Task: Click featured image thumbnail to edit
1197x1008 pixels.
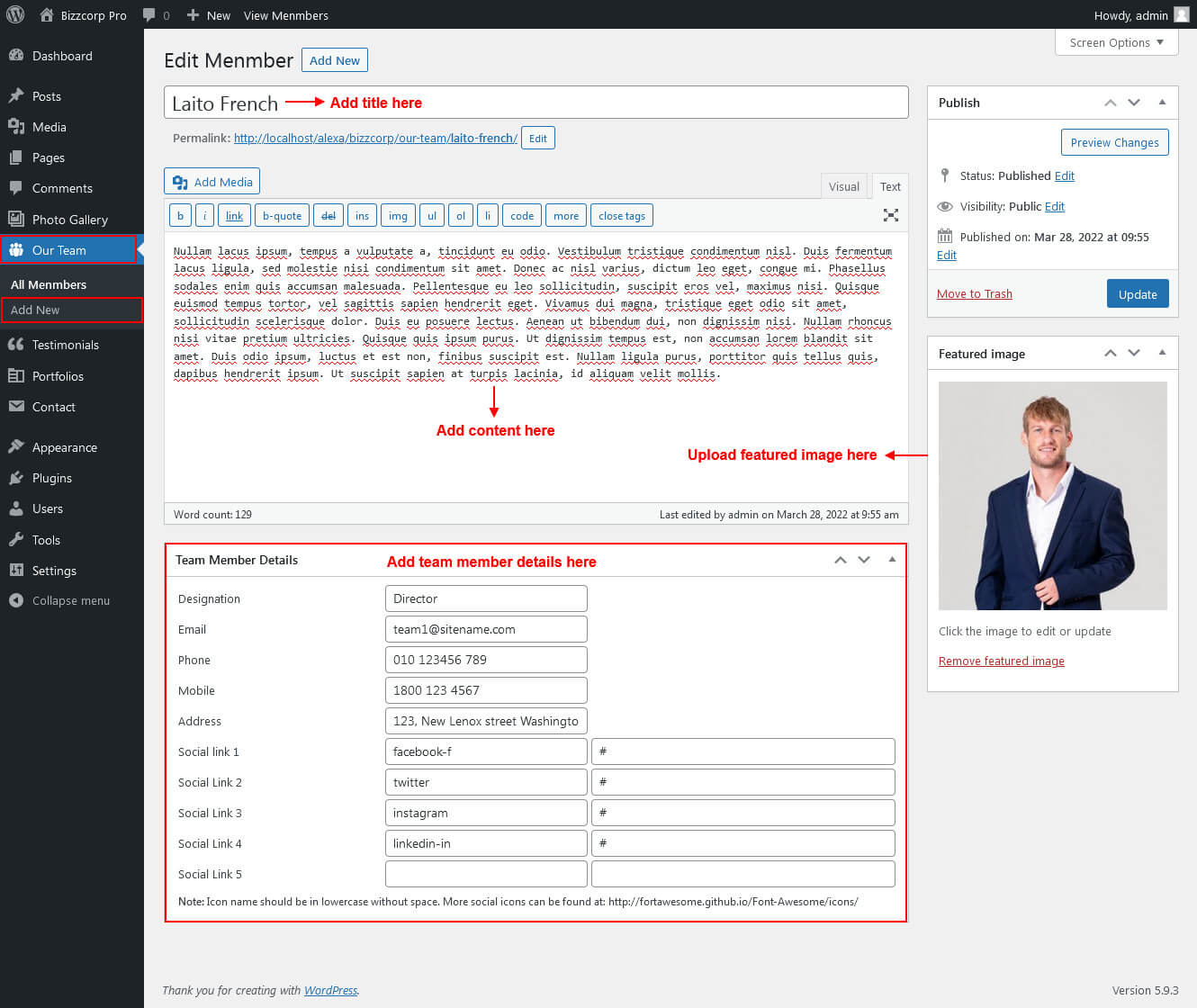Action: (1052, 496)
